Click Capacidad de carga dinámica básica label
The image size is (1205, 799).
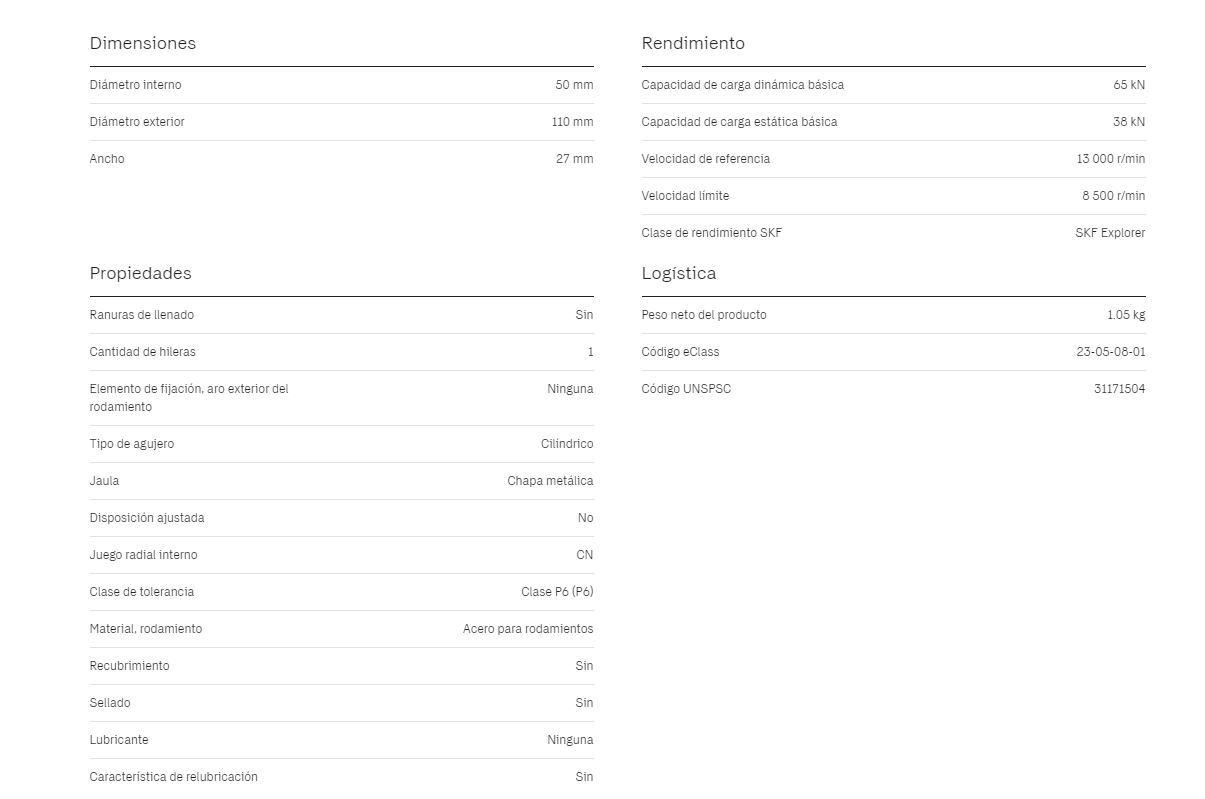pos(742,85)
